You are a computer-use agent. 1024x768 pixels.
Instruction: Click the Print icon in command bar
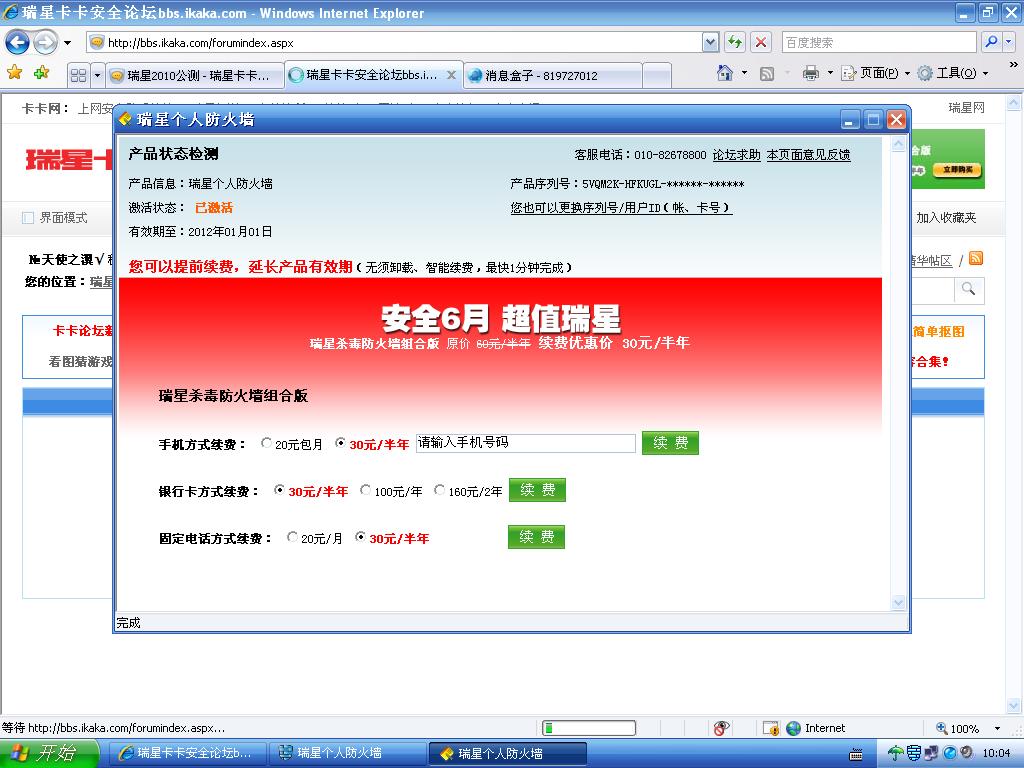[x=810, y=73]
